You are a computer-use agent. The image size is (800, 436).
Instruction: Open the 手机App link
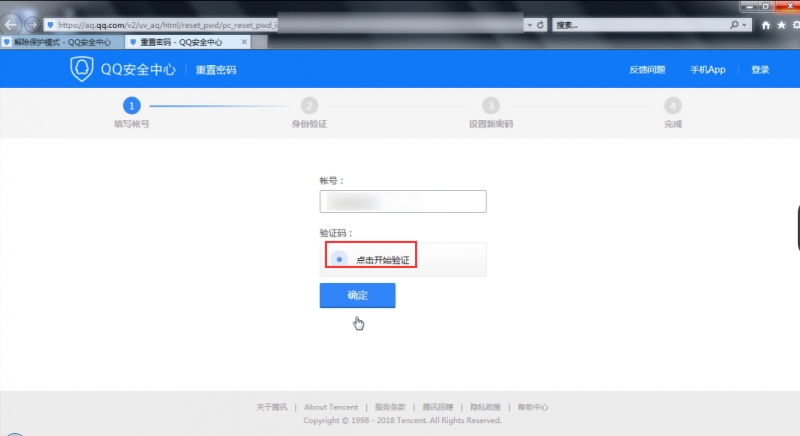pyautogui.click(x=708, y=70)
